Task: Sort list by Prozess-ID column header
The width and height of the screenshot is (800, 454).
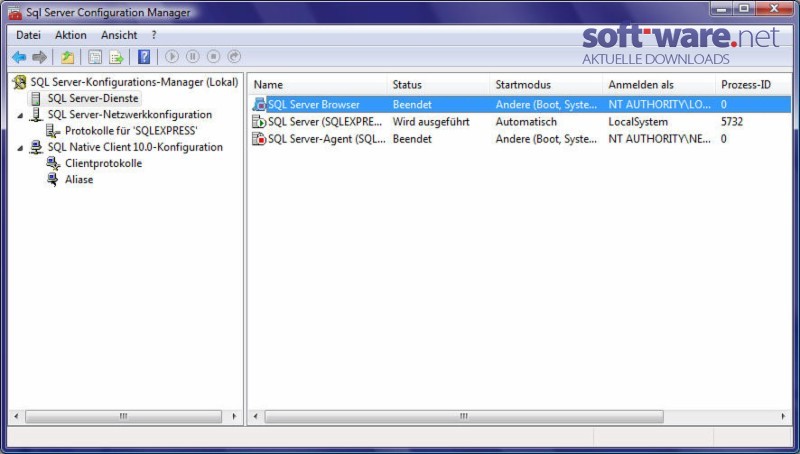Action: click(753, 85)
